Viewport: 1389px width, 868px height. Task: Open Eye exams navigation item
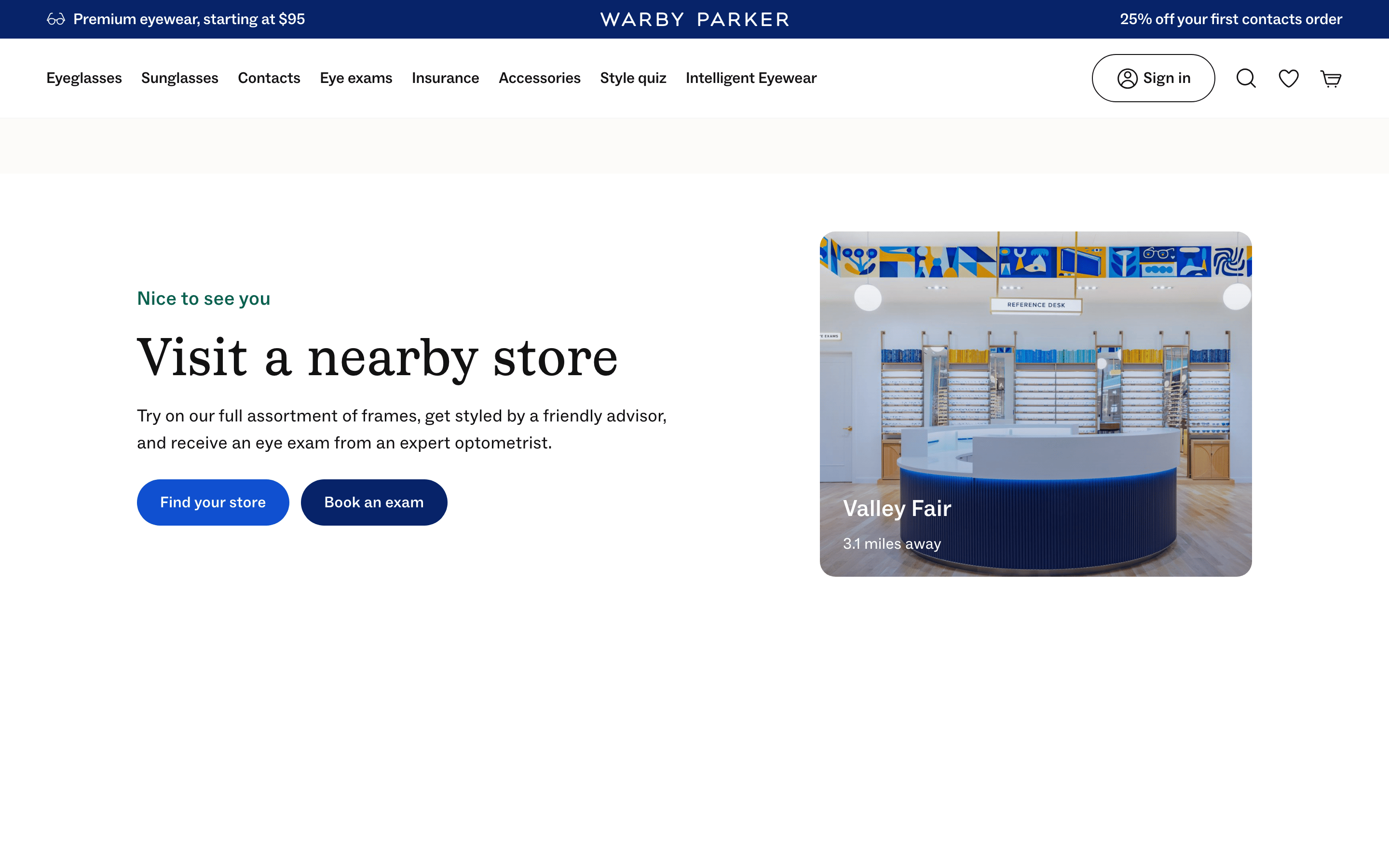click(x=356, y=78)
